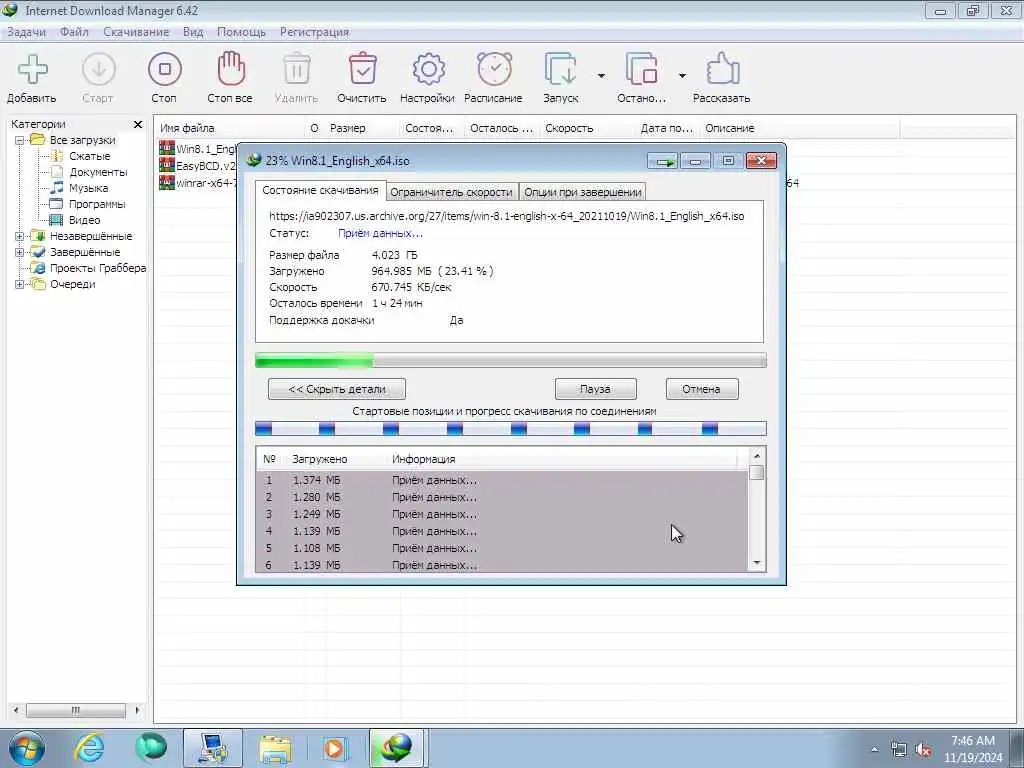Select connection row 1 with 1,374 МБ

tap(502, 480)
